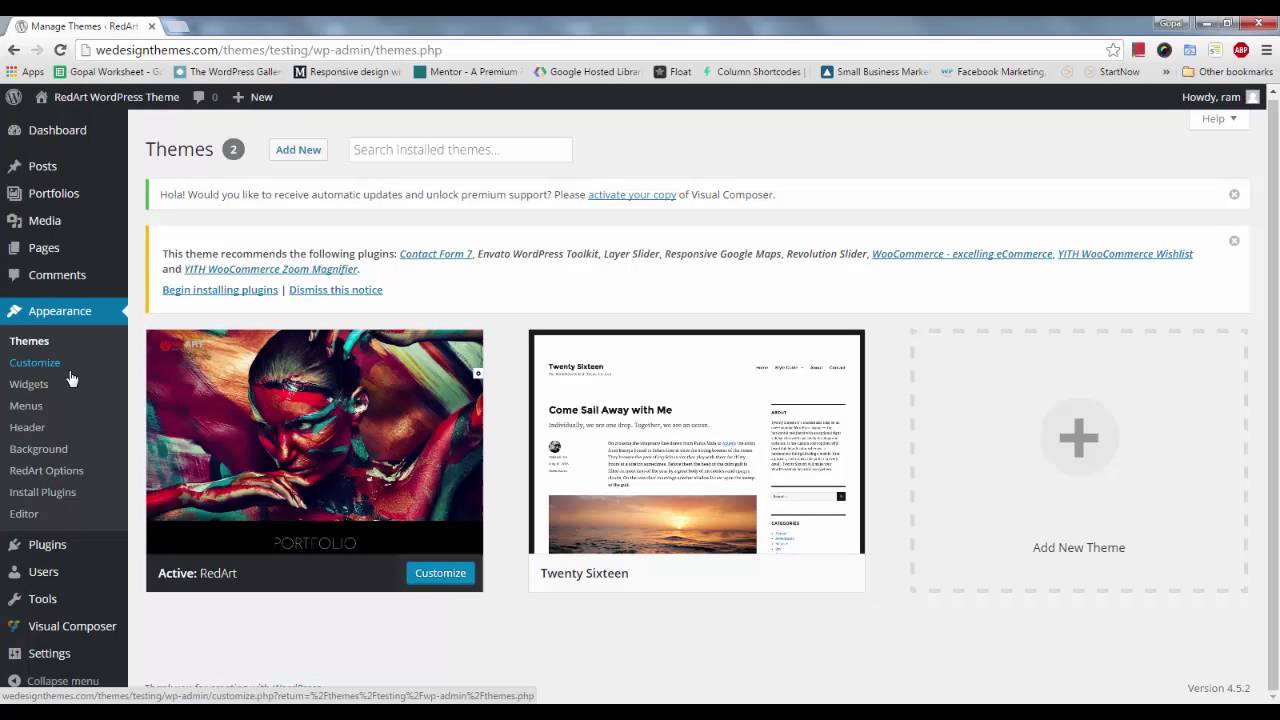Open the StartNow bookmark
Screen dimensions: 1280x720
coord(1110,72)
